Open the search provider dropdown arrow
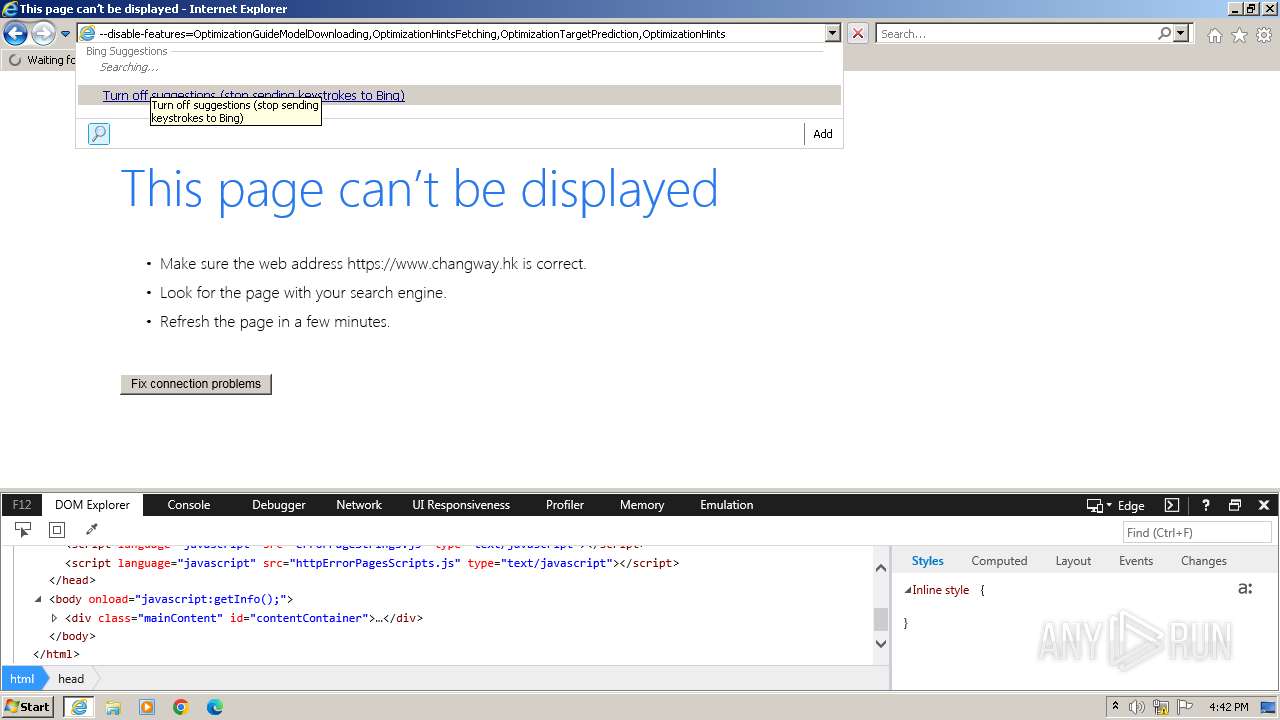Screen dimensions: 1280x720 click(x=1181, y=33)
